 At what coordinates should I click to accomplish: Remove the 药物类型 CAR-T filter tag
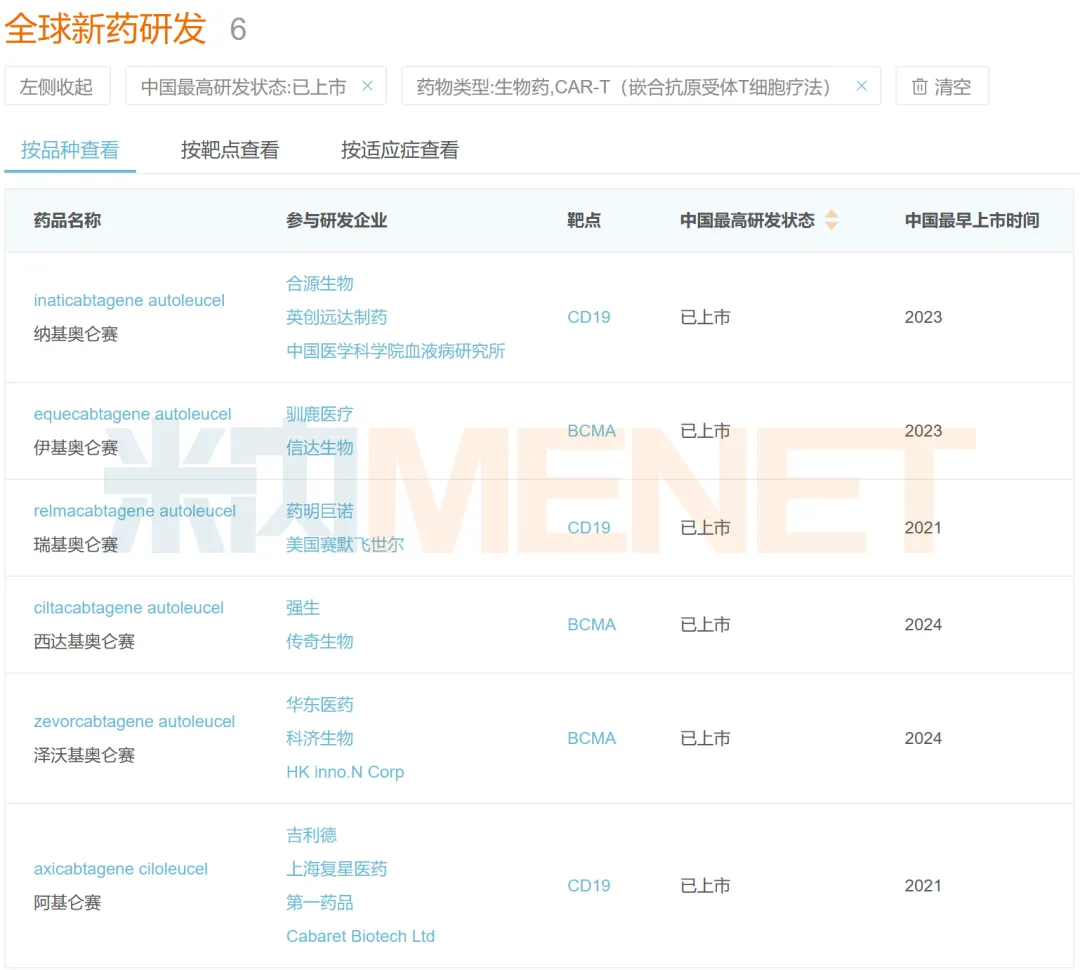point(861,86)
